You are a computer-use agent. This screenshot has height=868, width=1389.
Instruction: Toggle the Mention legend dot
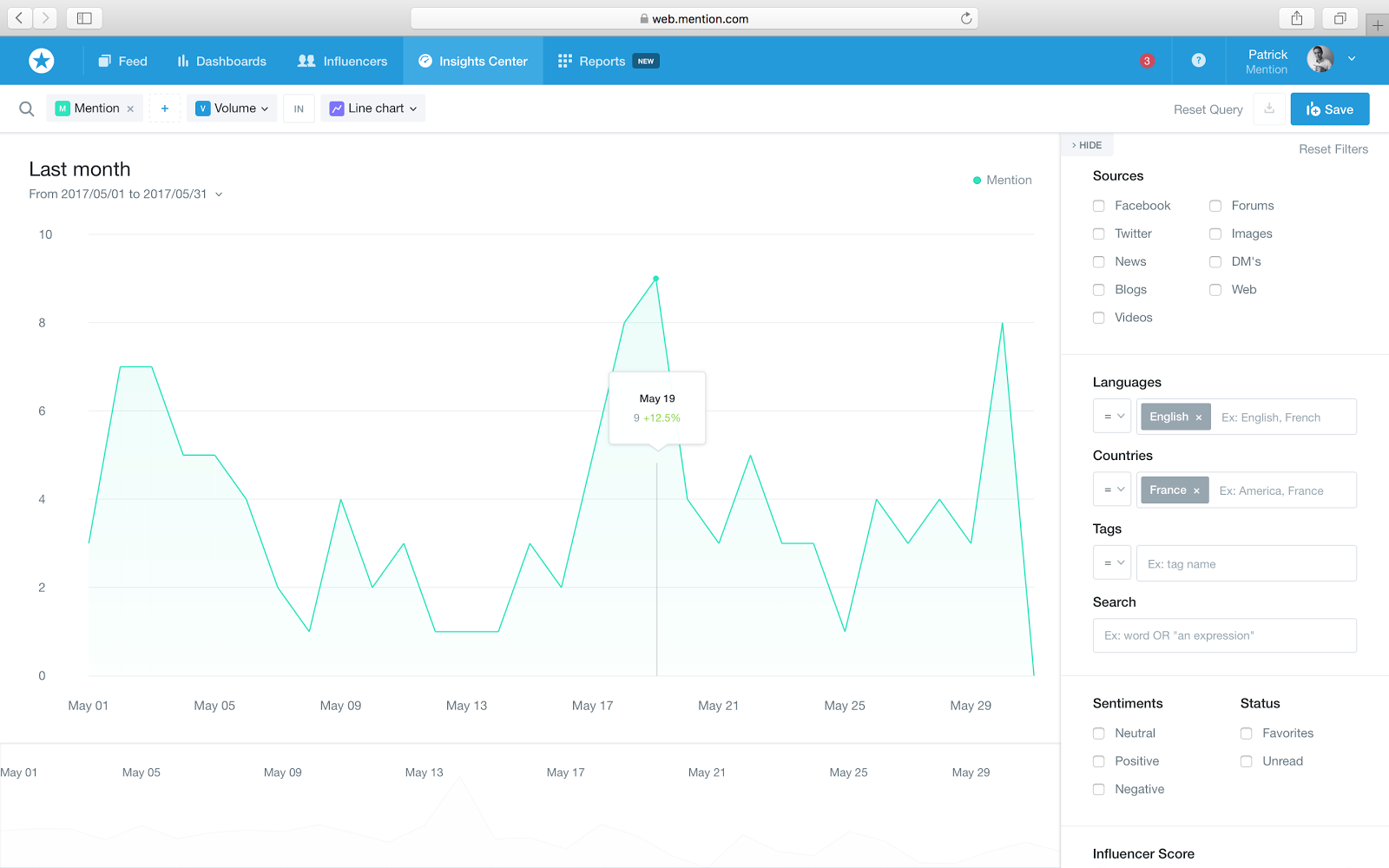pyautogui.click(x=978, y=181)
